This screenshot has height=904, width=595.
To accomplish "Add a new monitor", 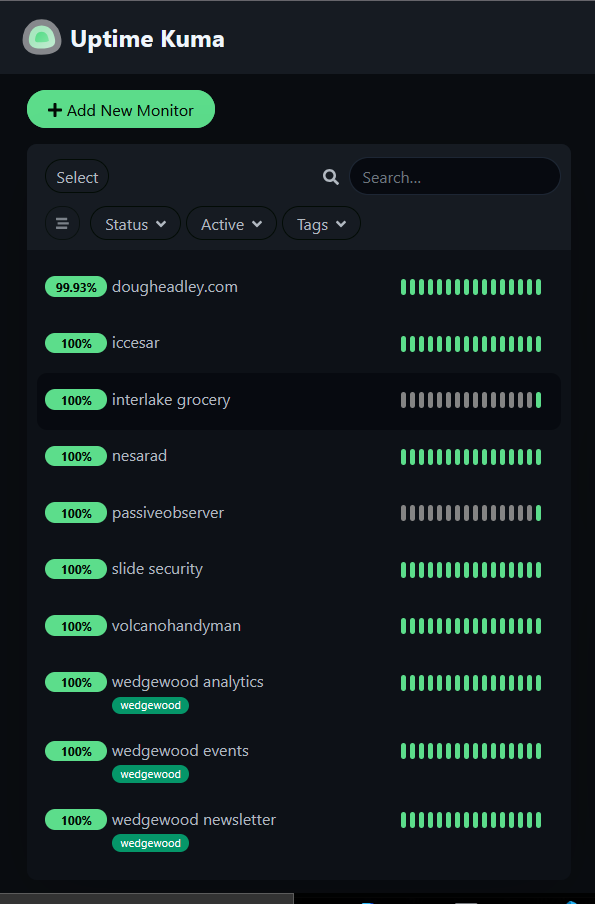I will coord(121,110).
